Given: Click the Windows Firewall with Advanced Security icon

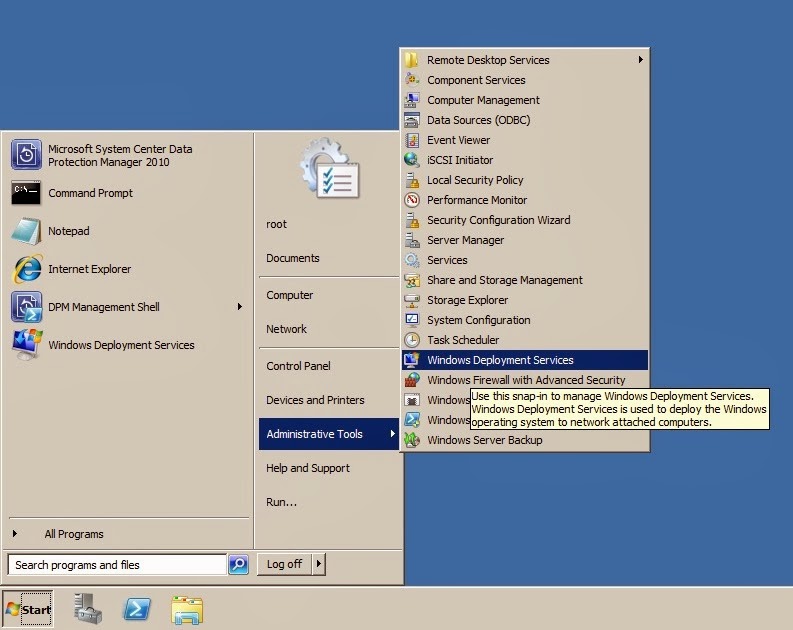Looking at the screenshot, I should point(412,380).
